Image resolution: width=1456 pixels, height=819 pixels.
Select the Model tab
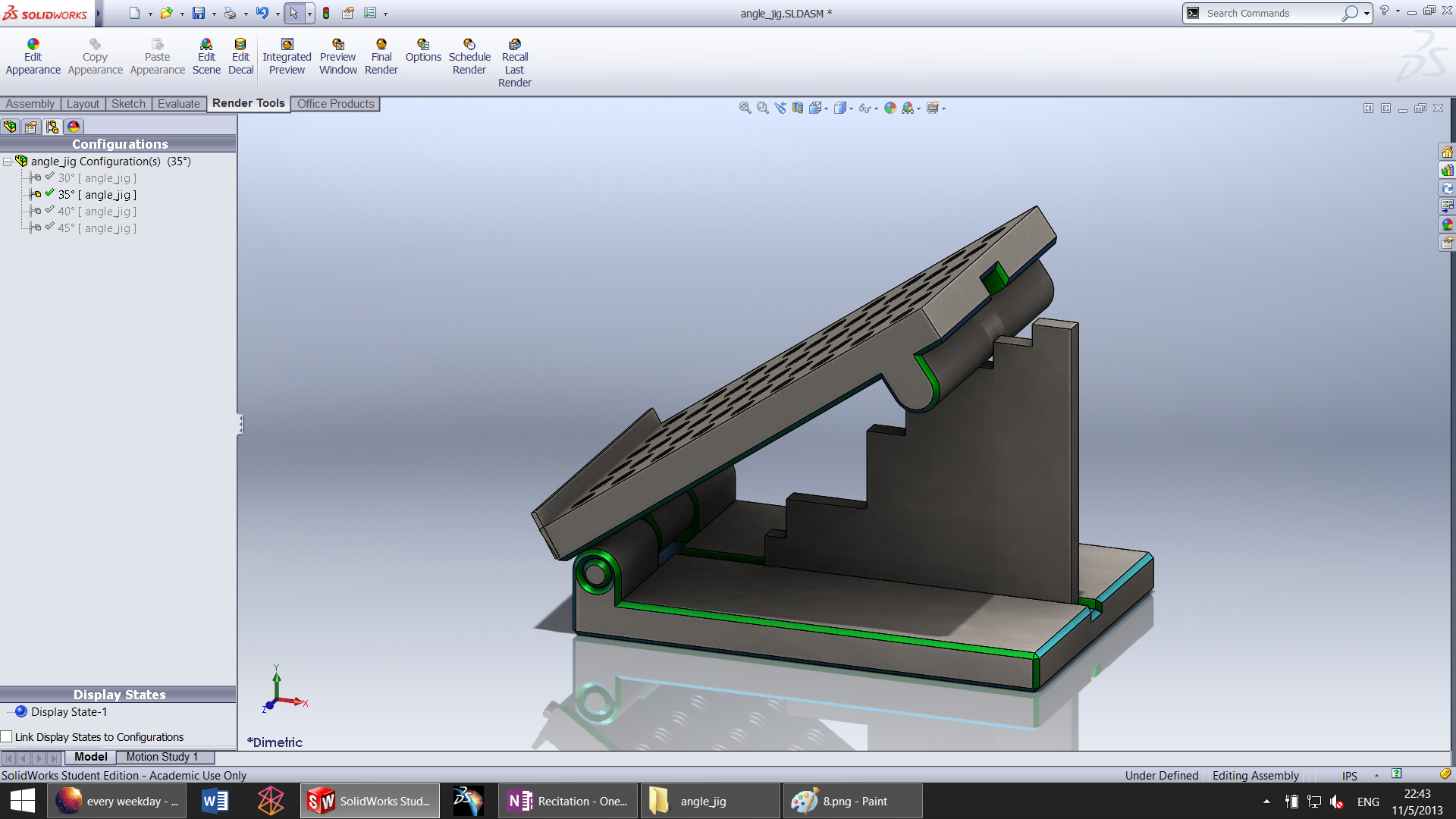coord(91,757)
